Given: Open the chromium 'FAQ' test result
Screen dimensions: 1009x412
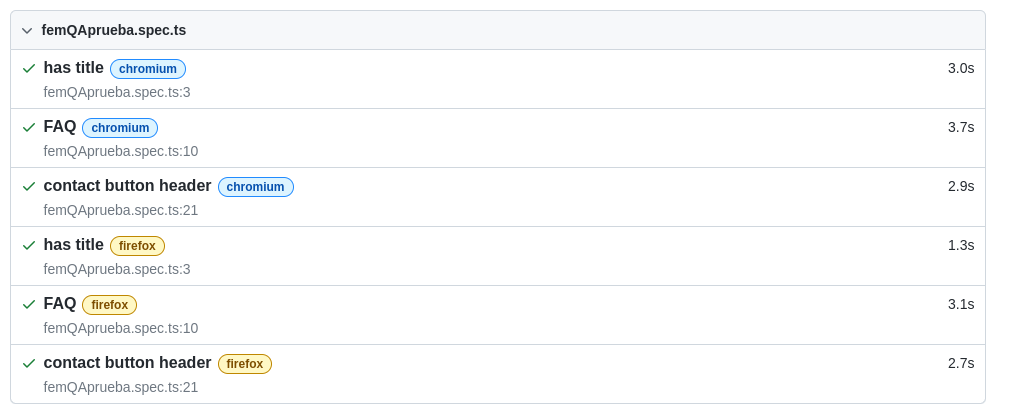Looking at the screenshot, I should [x=60, y=127].
